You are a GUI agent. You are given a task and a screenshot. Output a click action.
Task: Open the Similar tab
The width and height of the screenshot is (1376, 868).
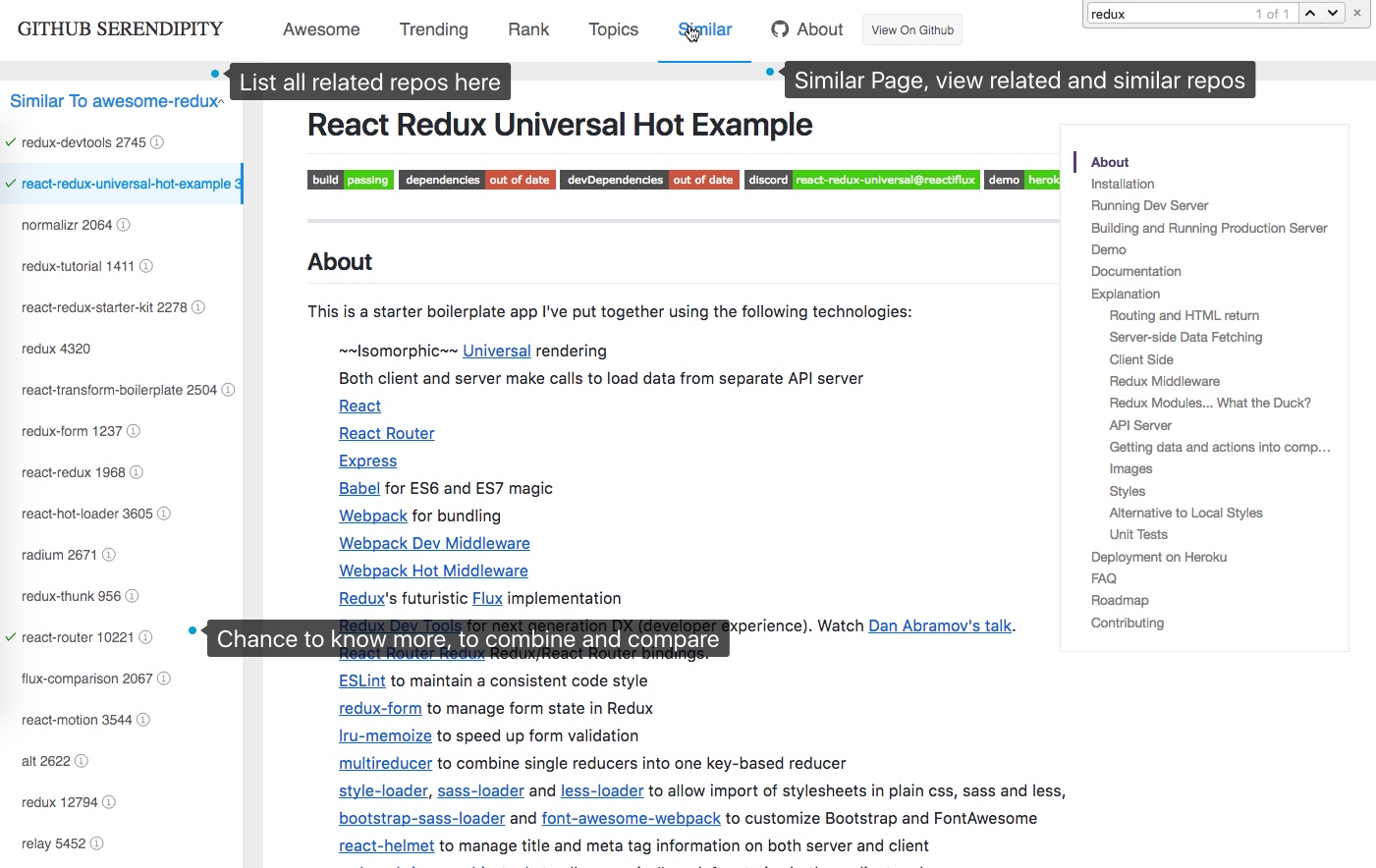[x=705, y=29]
